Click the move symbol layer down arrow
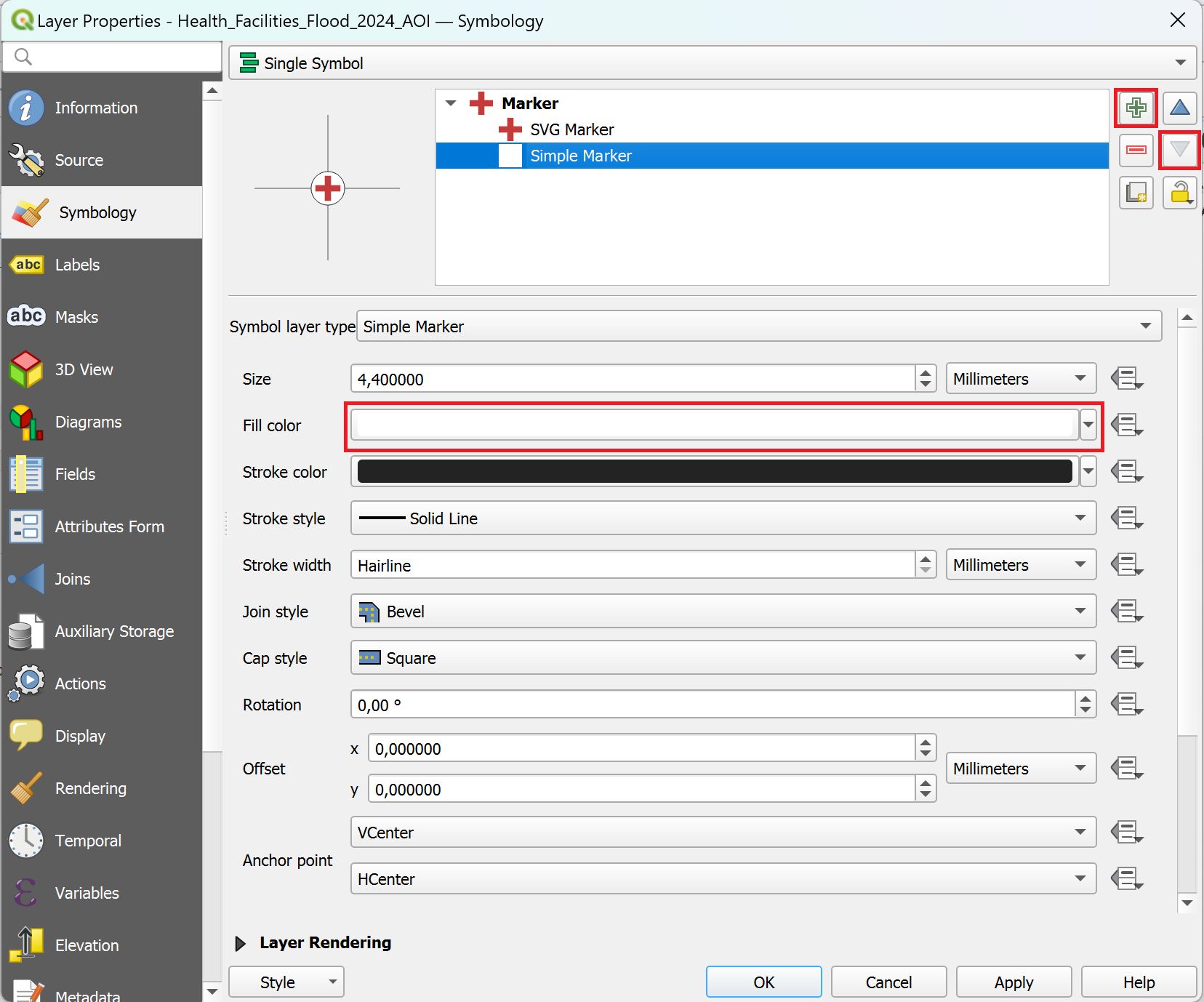Image resolution: width=1204 pixels, height=1002 pixels. pos(1179,151)
